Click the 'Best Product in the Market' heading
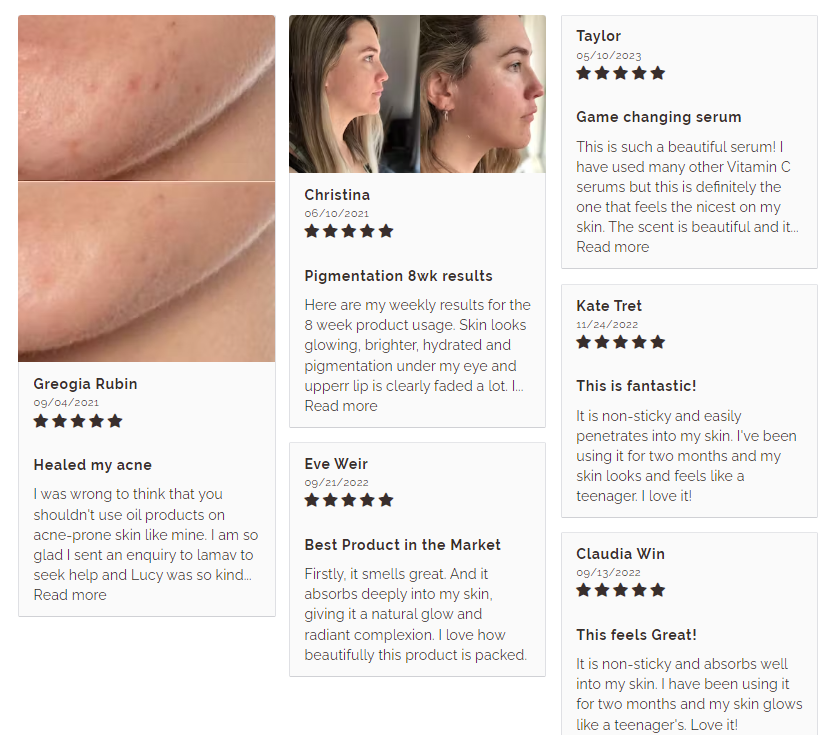818x735 pixels. (402, 545)
